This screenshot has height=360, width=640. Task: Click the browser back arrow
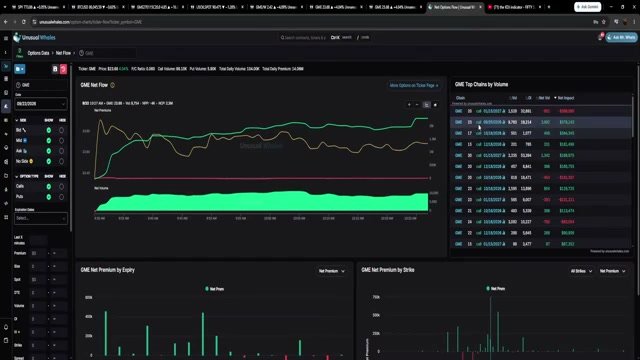(6, 22)
